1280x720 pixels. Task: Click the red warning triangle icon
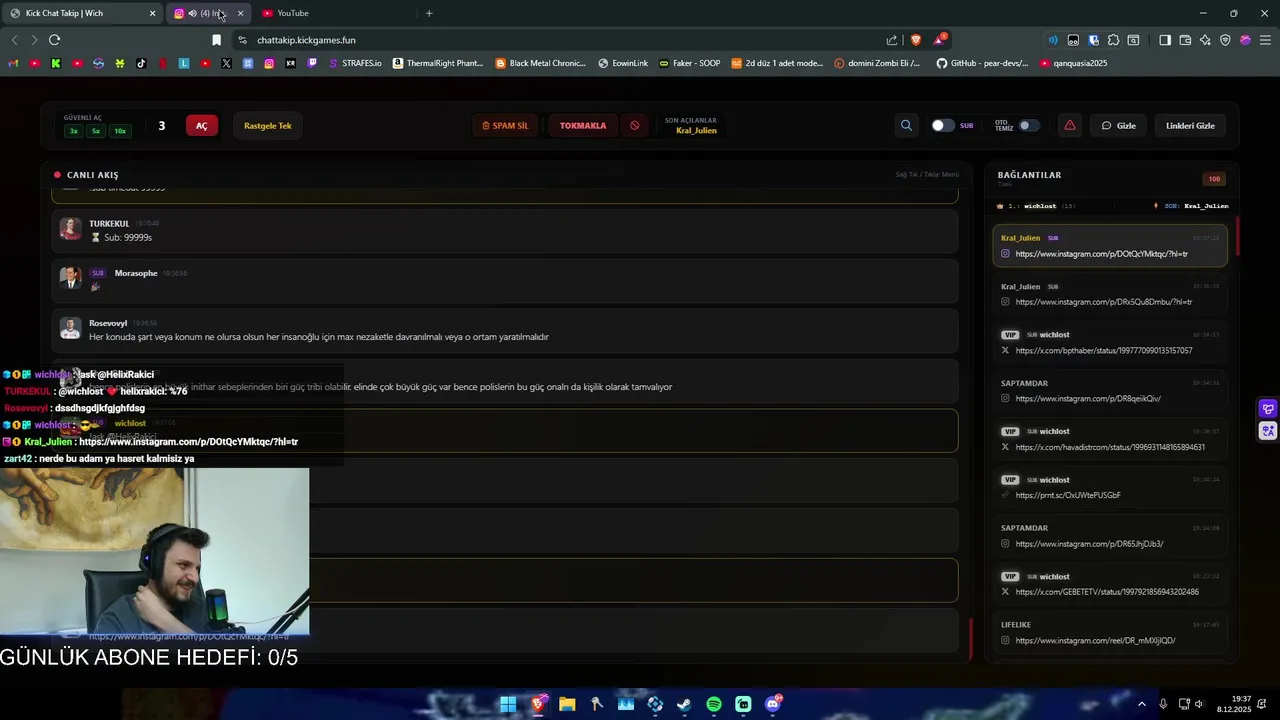[x=1070, y=126]
